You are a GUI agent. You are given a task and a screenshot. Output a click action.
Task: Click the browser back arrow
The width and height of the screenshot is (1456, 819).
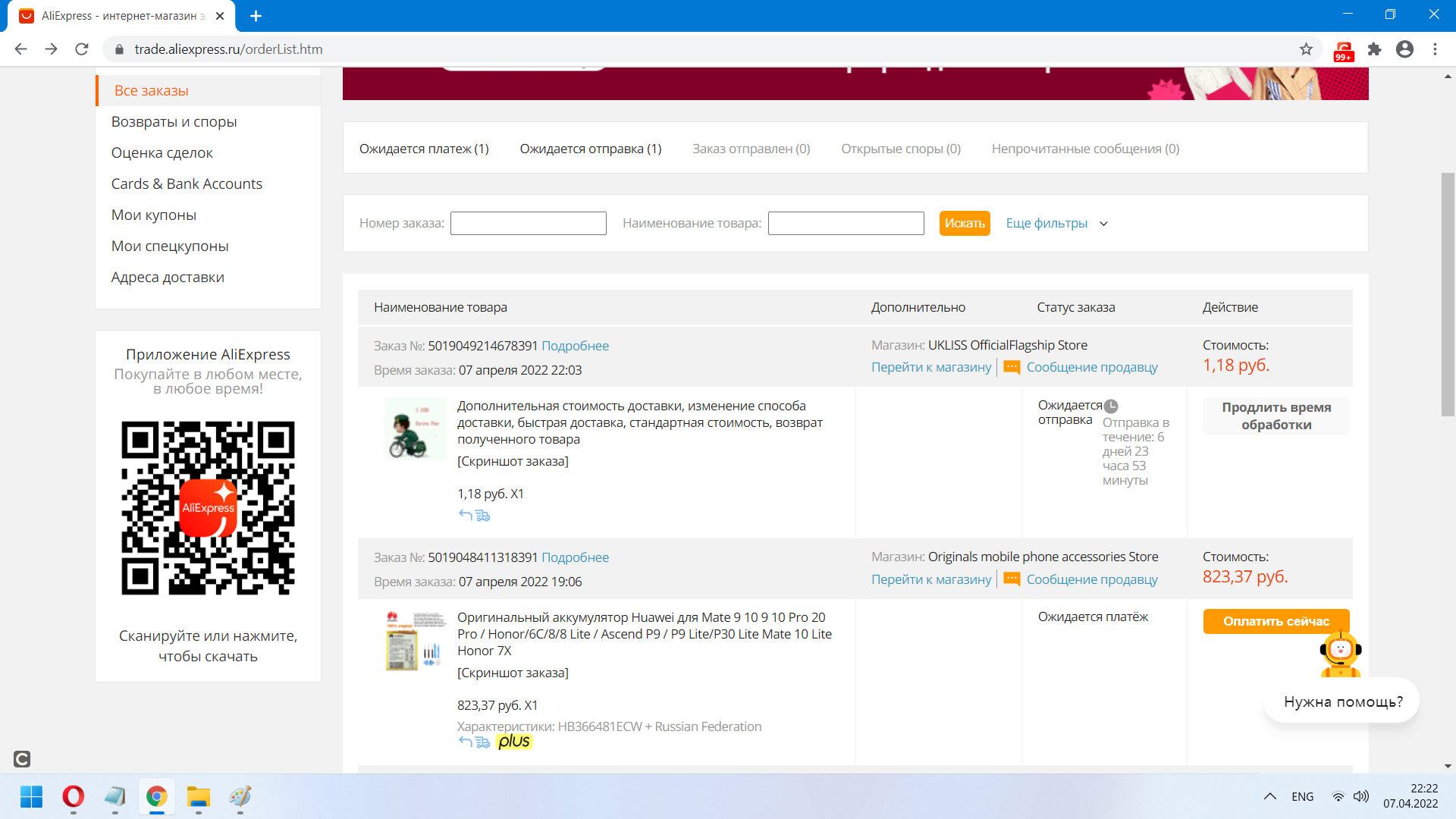[20, 49]
